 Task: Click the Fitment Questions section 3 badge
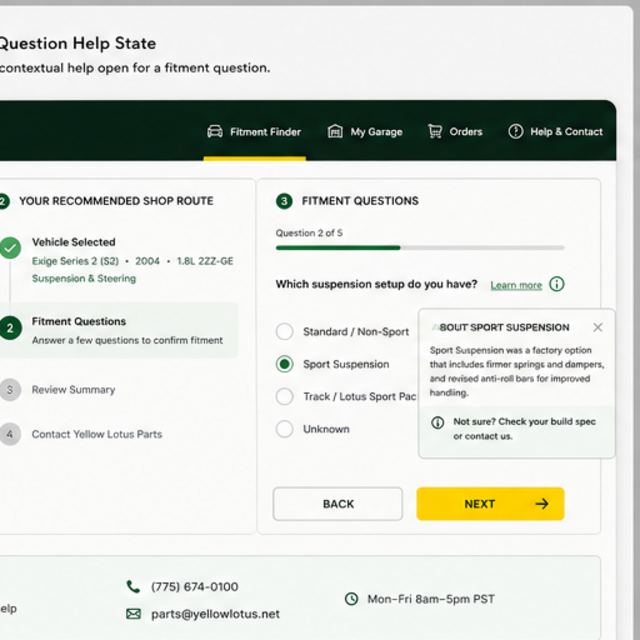(x=284, y=201)
